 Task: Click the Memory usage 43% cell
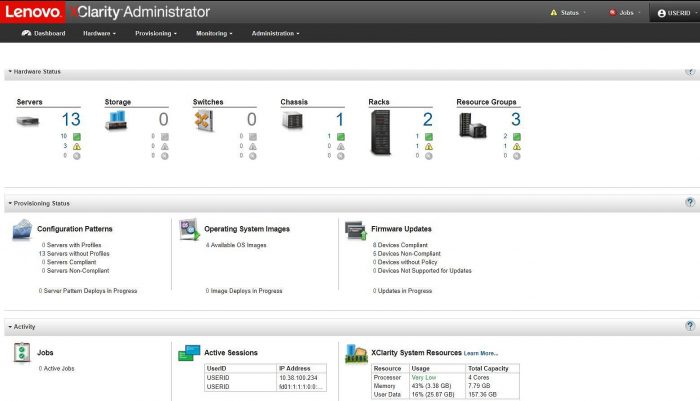tap(438, 386)
